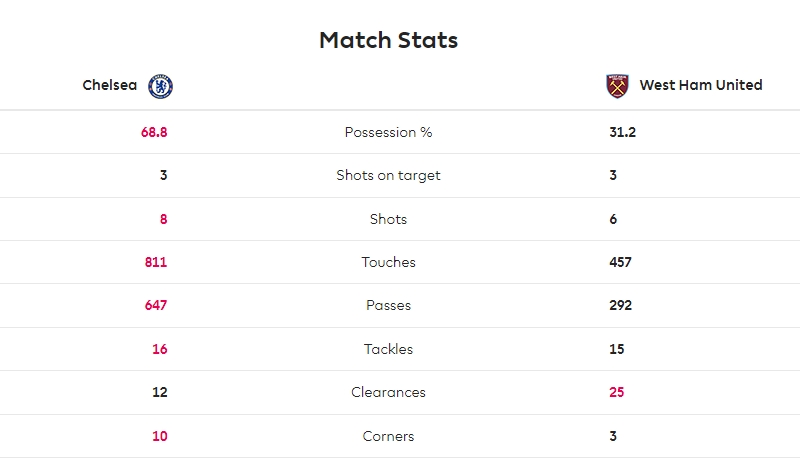Screen dimensions: 800x461
Task: Select the Touches stat label
Action: (388, 262)
